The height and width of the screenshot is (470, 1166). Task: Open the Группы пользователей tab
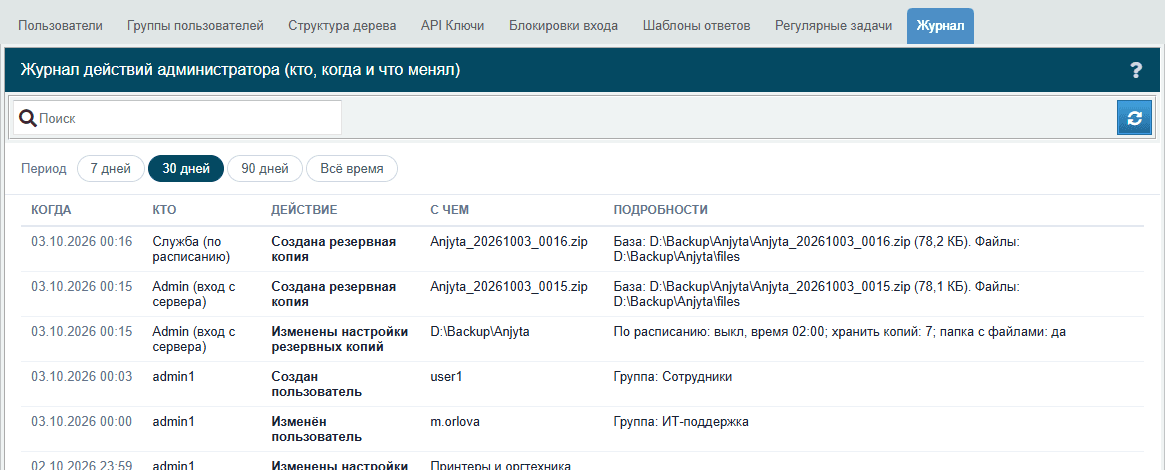point(196,26)
